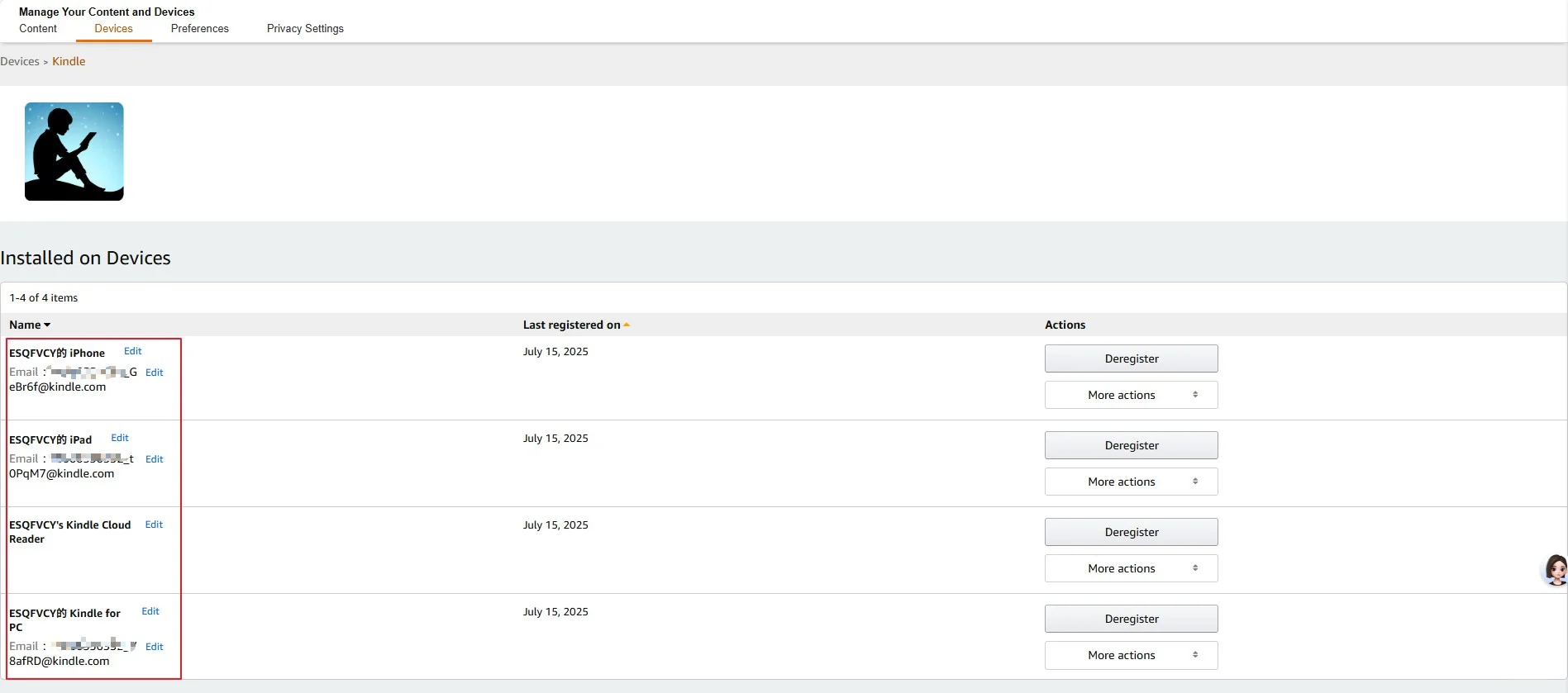Open More actions dropdown for iPhone
The image size is (1568, 693).
pos(1131,395)
